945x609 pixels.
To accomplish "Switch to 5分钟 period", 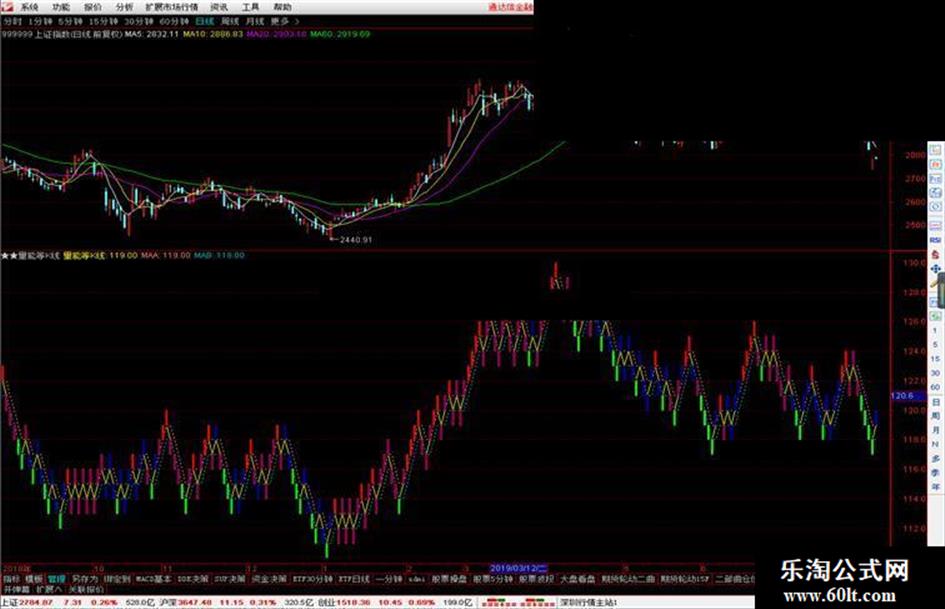I will coord(70,22).
